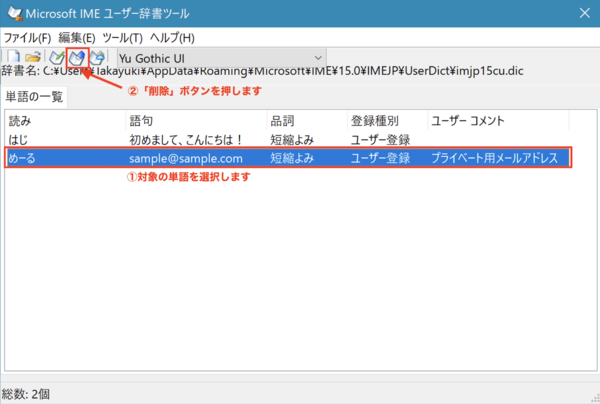Click プライベート用メールアドレス comment cell
The width and height of the screenshot is (600, 404).
coord(494,158)
